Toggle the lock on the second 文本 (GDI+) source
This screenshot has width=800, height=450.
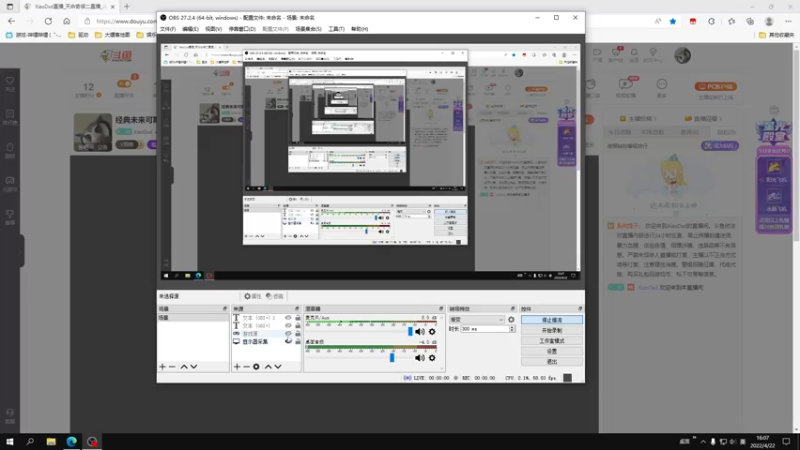[x=297, y=326]
